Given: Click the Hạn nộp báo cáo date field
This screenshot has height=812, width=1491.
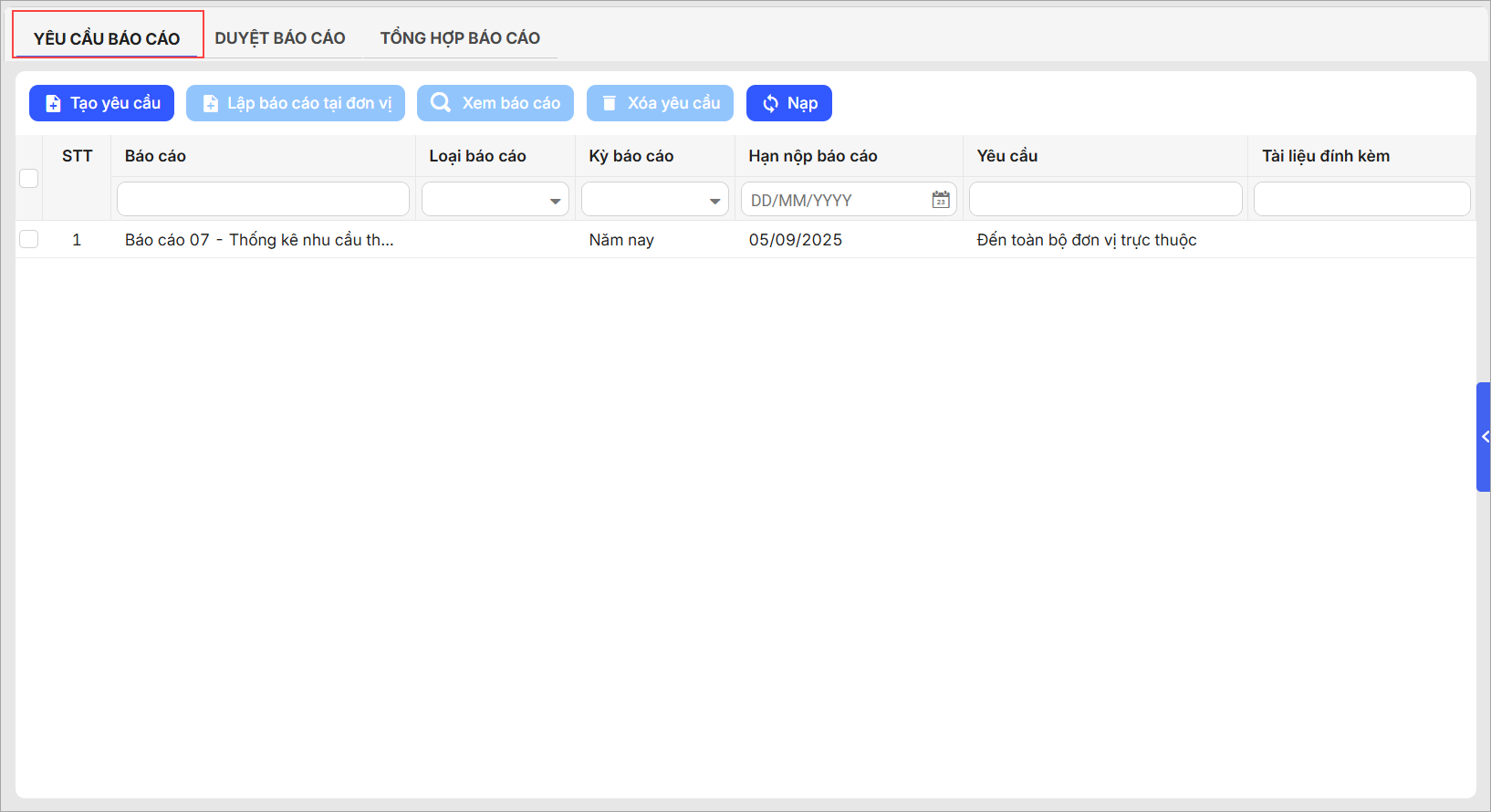Looking at the screenshot, I should click(x=835, y=200).
